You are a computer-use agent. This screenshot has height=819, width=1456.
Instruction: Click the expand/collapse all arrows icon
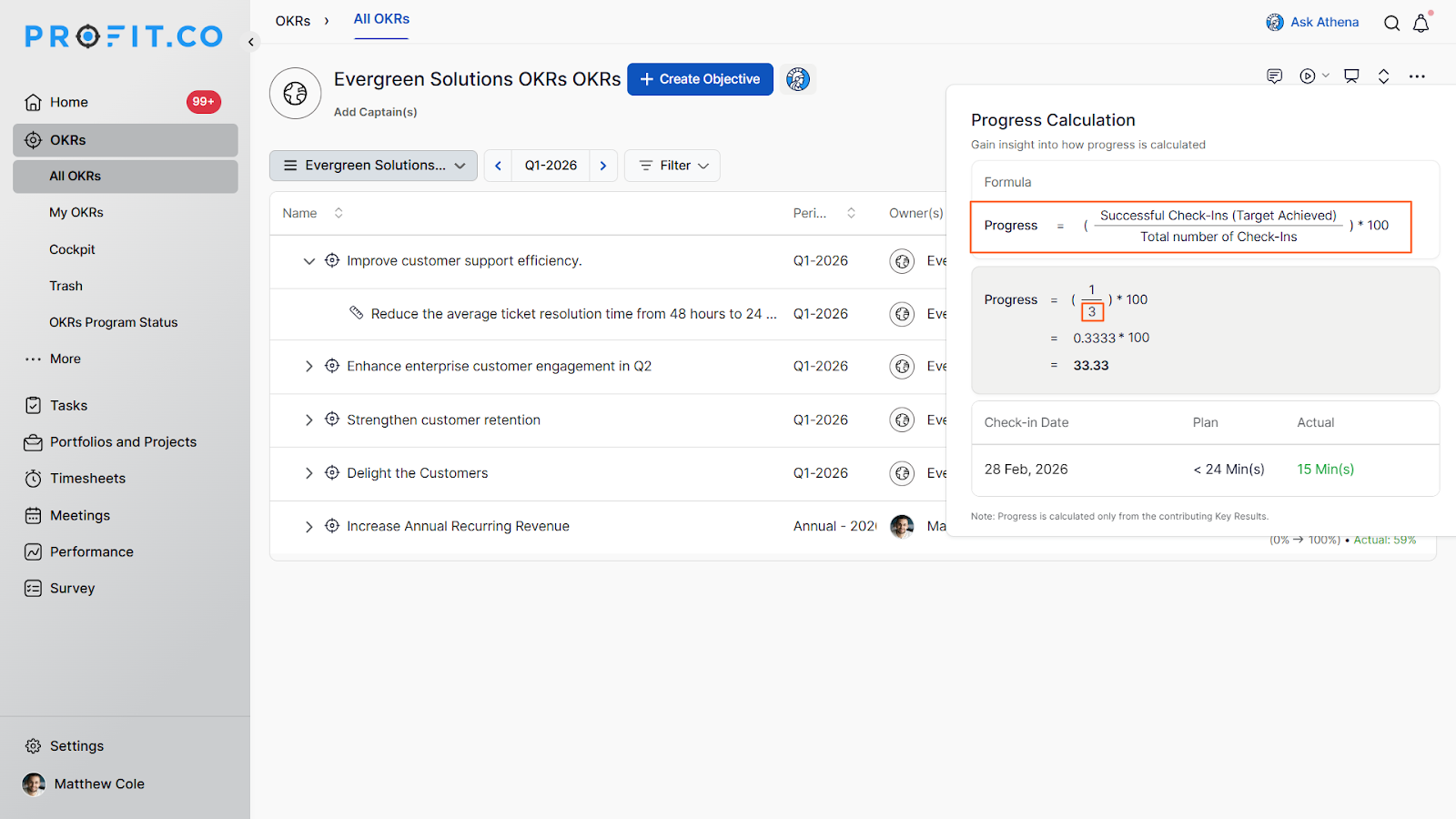[x=1383, y=76]
